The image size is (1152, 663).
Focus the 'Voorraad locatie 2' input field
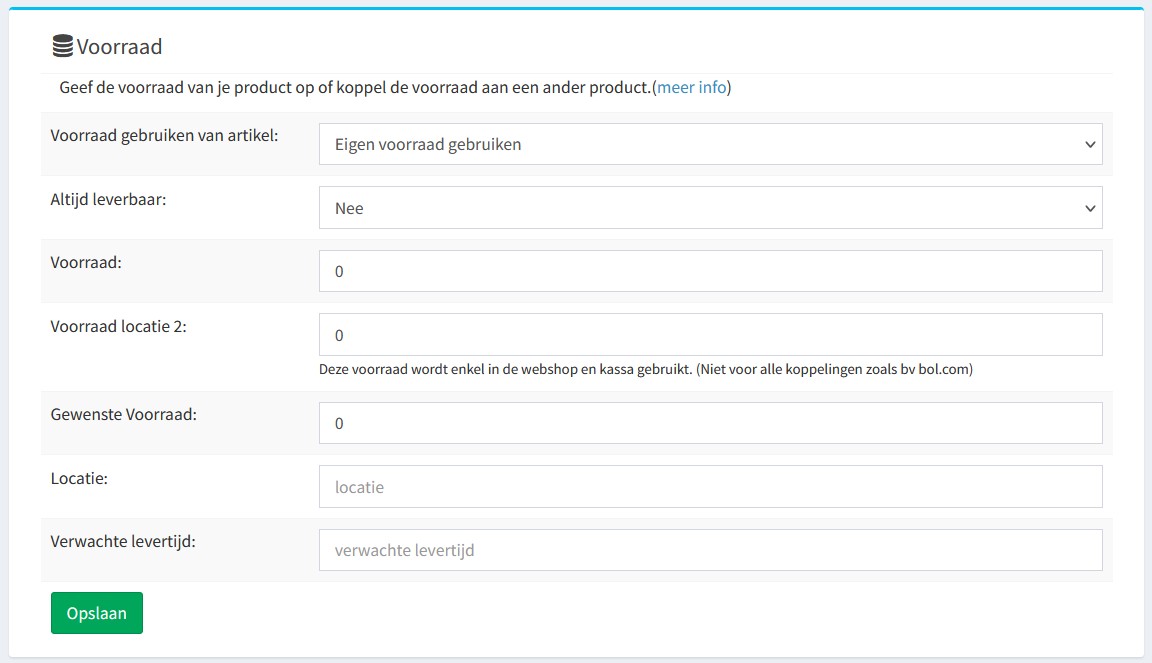[710, 334]
